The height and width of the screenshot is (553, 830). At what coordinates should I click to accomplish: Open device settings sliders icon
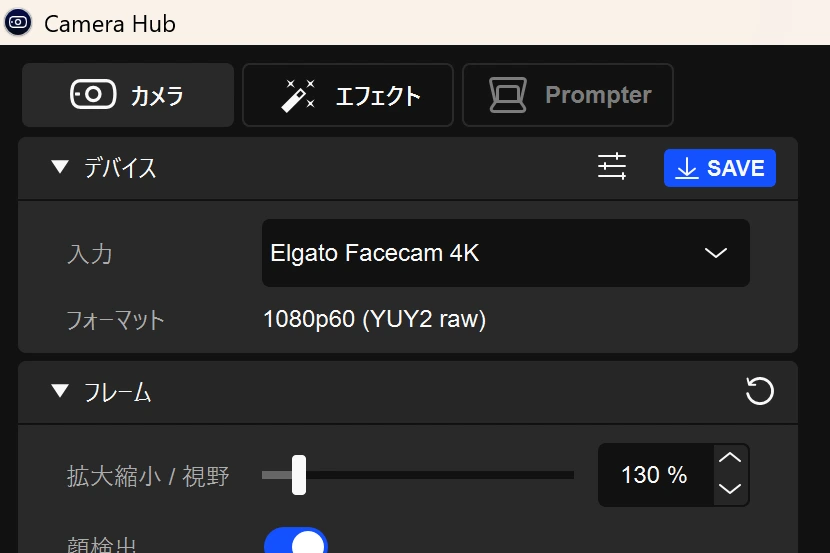pyautogui.click(x=612, y=167)
